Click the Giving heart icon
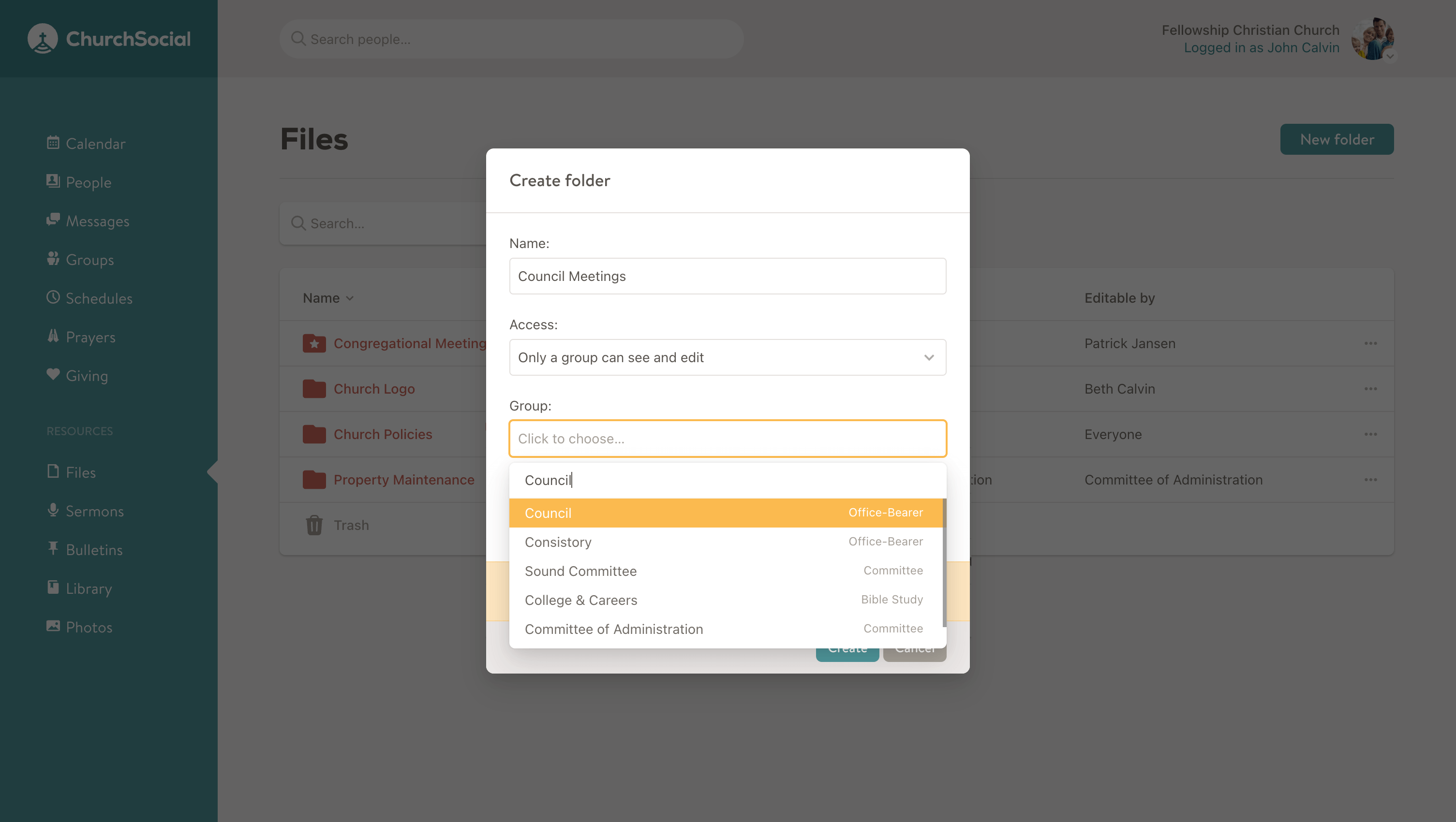 point(53,374)
